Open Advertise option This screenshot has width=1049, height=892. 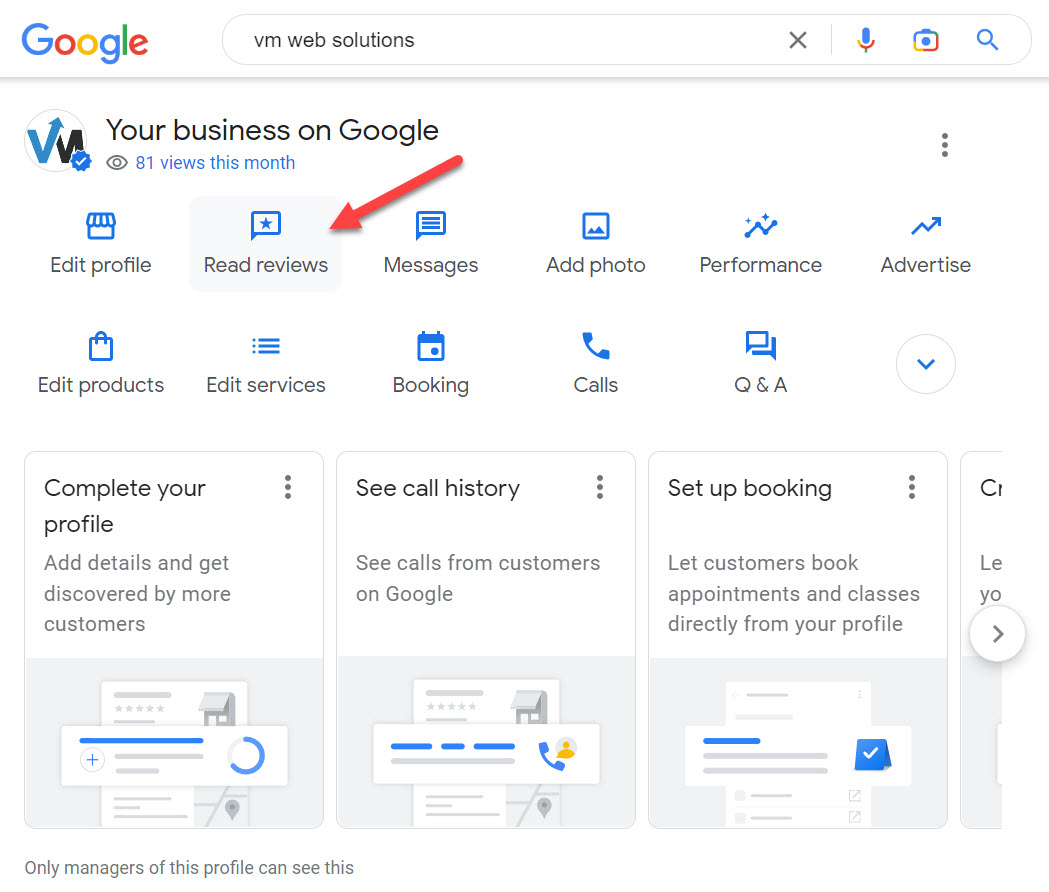925,244
